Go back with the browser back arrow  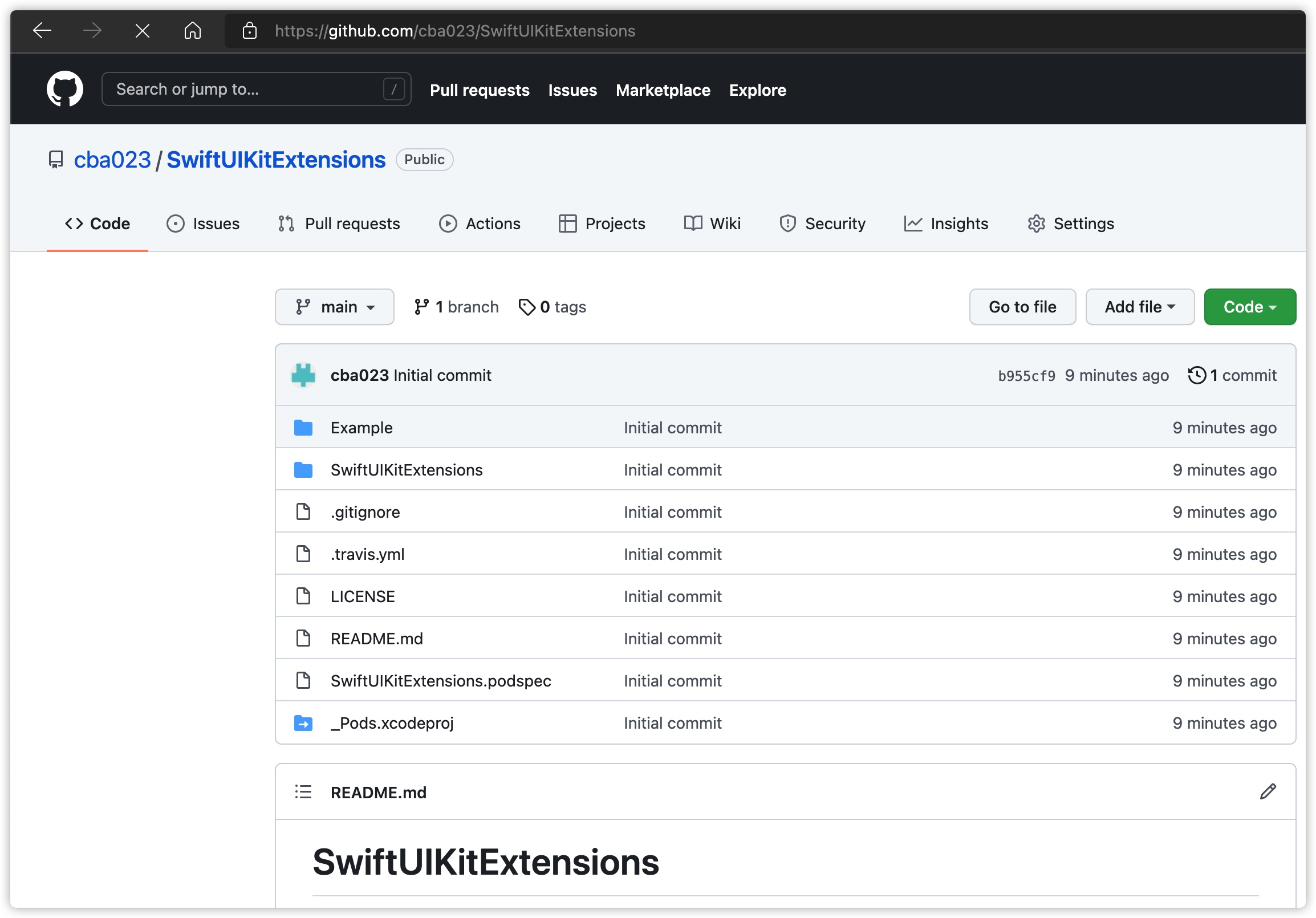(42, 30)
